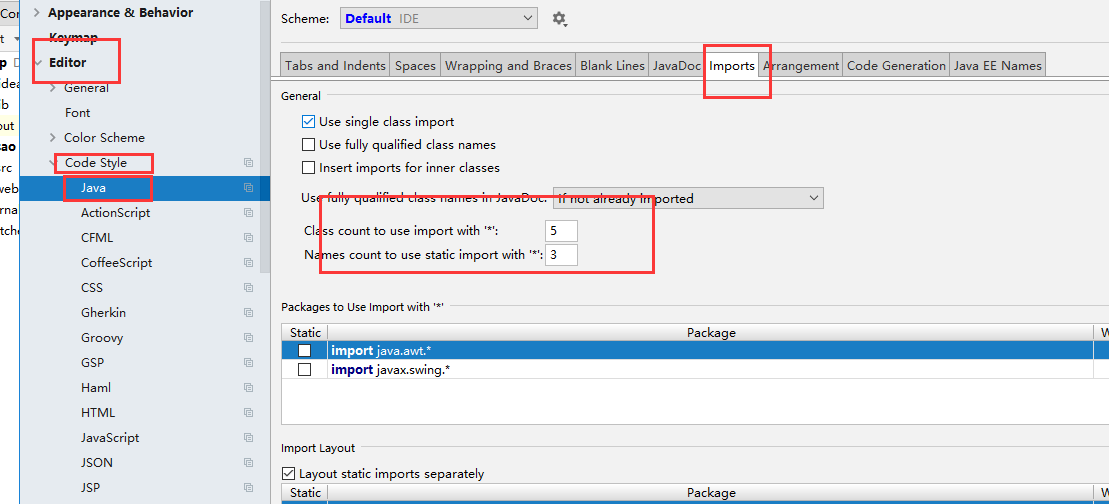Select import java.awt.* package row
The height and width of the screenshot is (504, 1109).
click(695, 351)
